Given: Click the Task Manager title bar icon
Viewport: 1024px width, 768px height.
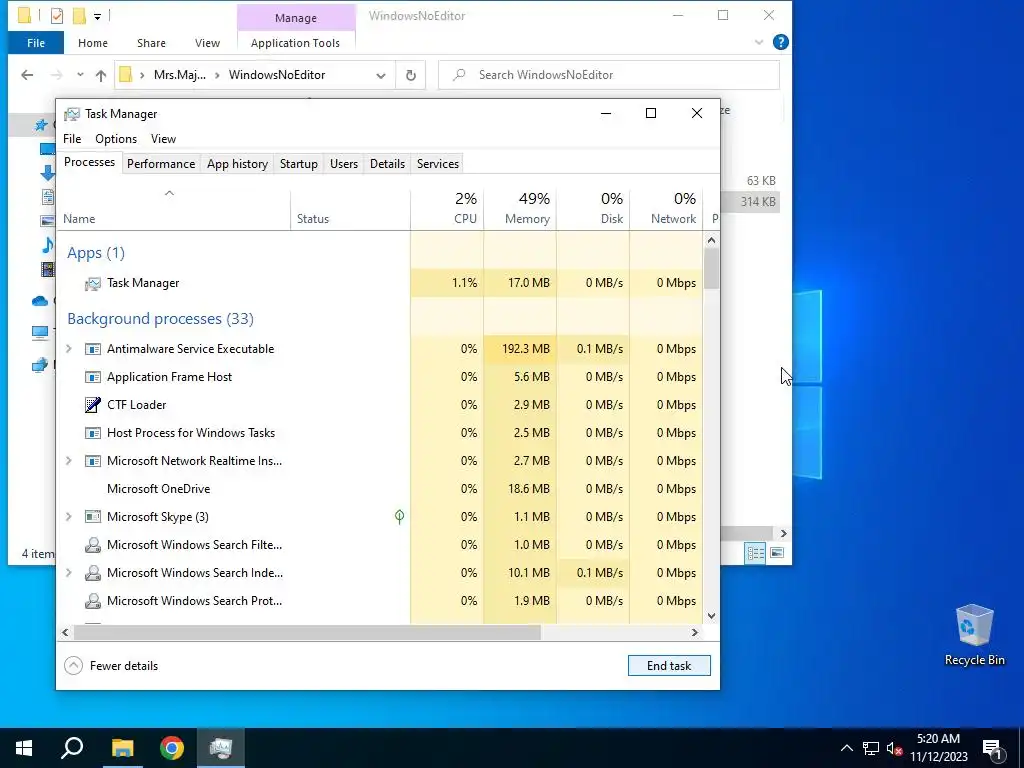Looking at the screenshot, I should [72, 114].
